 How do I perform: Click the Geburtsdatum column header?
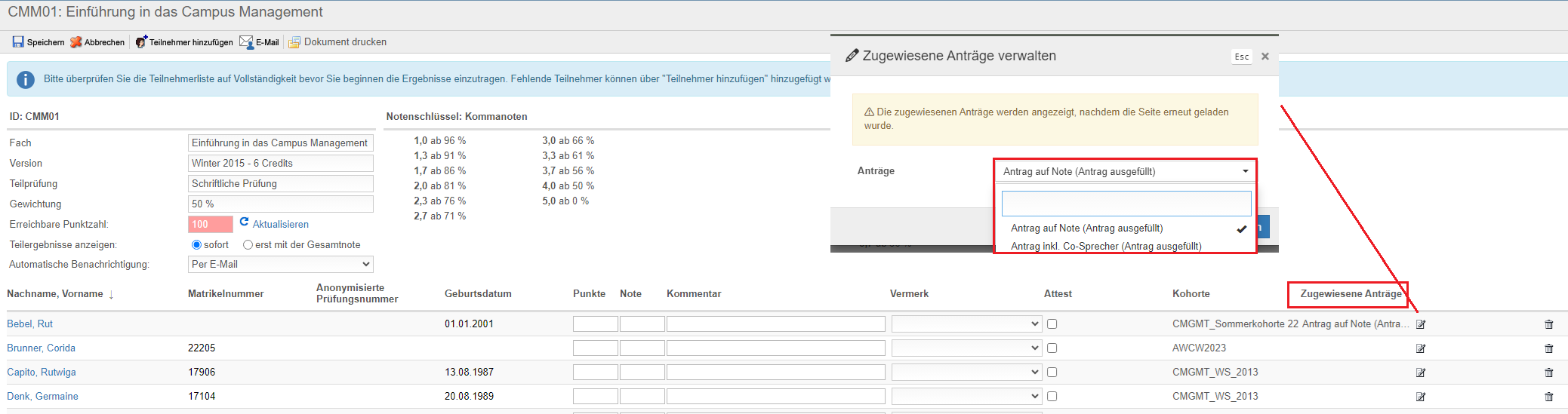(478, 294)
